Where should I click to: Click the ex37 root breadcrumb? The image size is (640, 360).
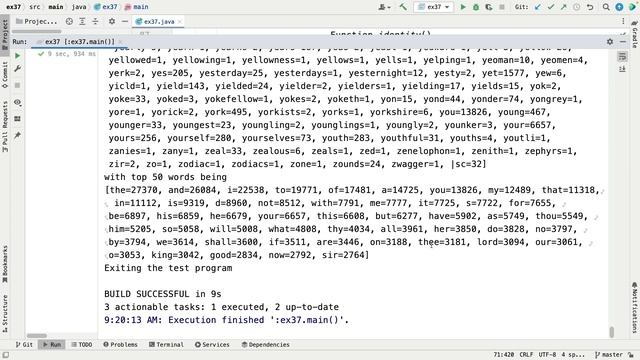click(x=13, y=7)
